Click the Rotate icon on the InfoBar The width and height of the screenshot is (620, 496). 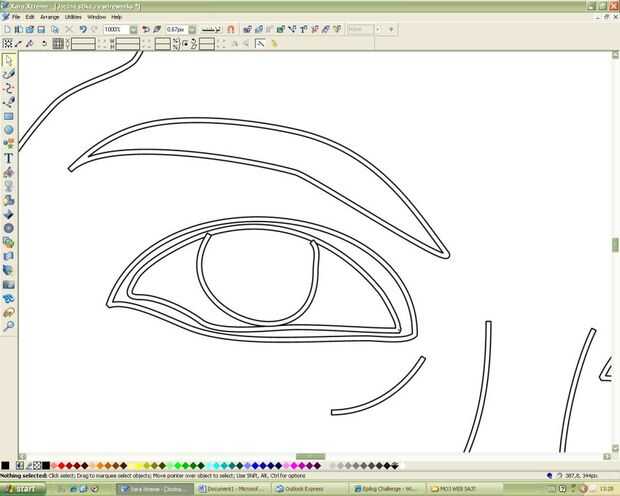point(44,44)
